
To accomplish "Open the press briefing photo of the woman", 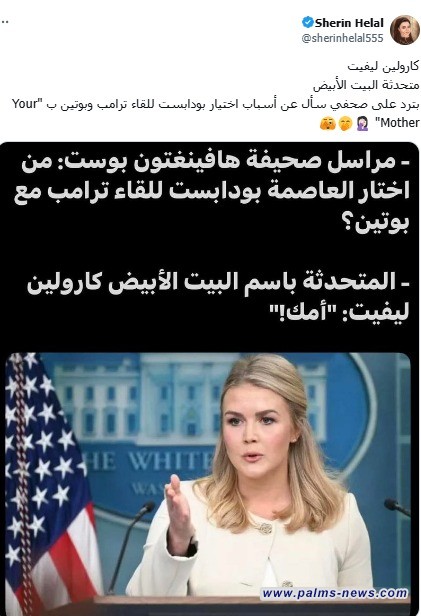I will [x=208, y=483].
